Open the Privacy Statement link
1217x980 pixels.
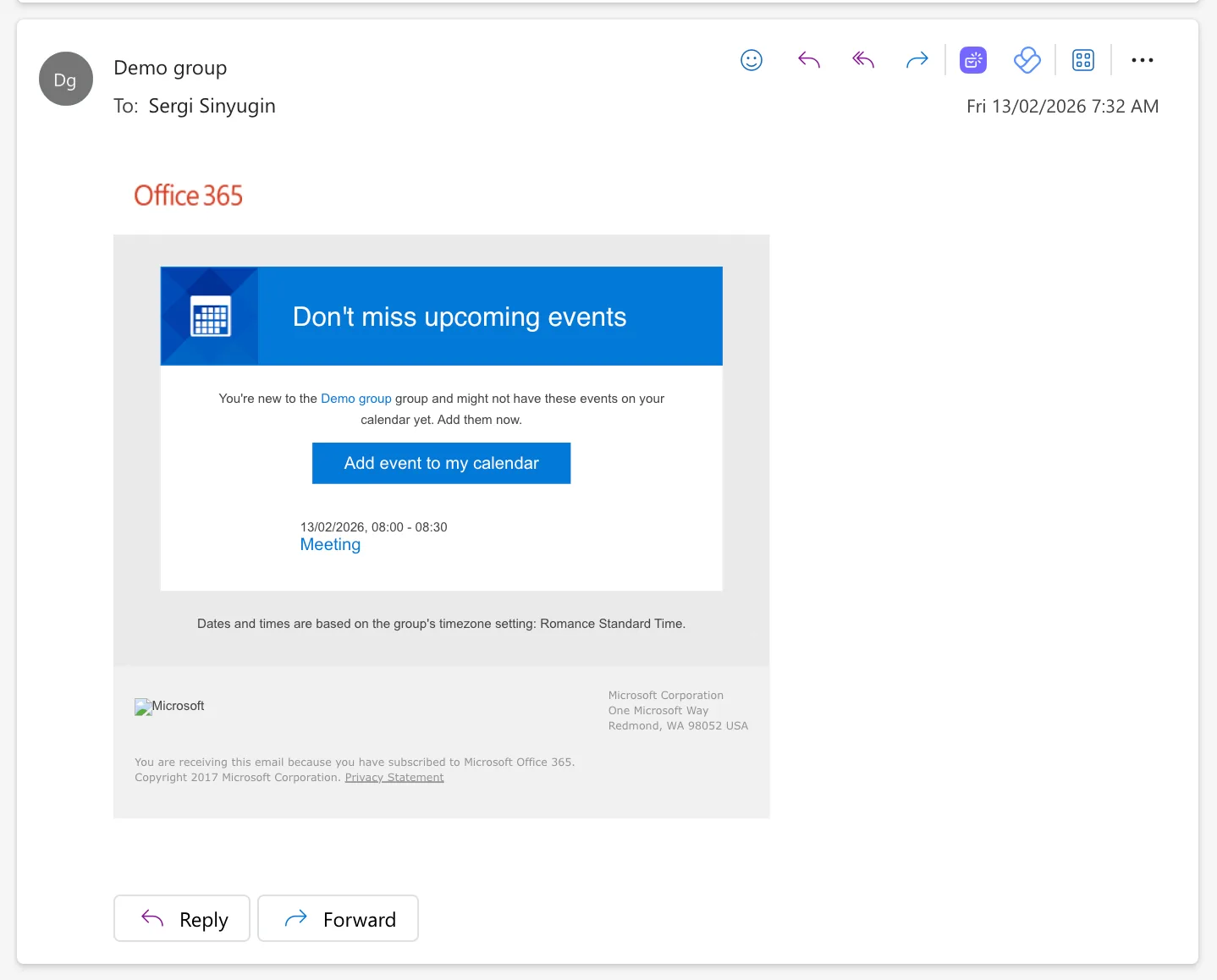tap(394, 777)
